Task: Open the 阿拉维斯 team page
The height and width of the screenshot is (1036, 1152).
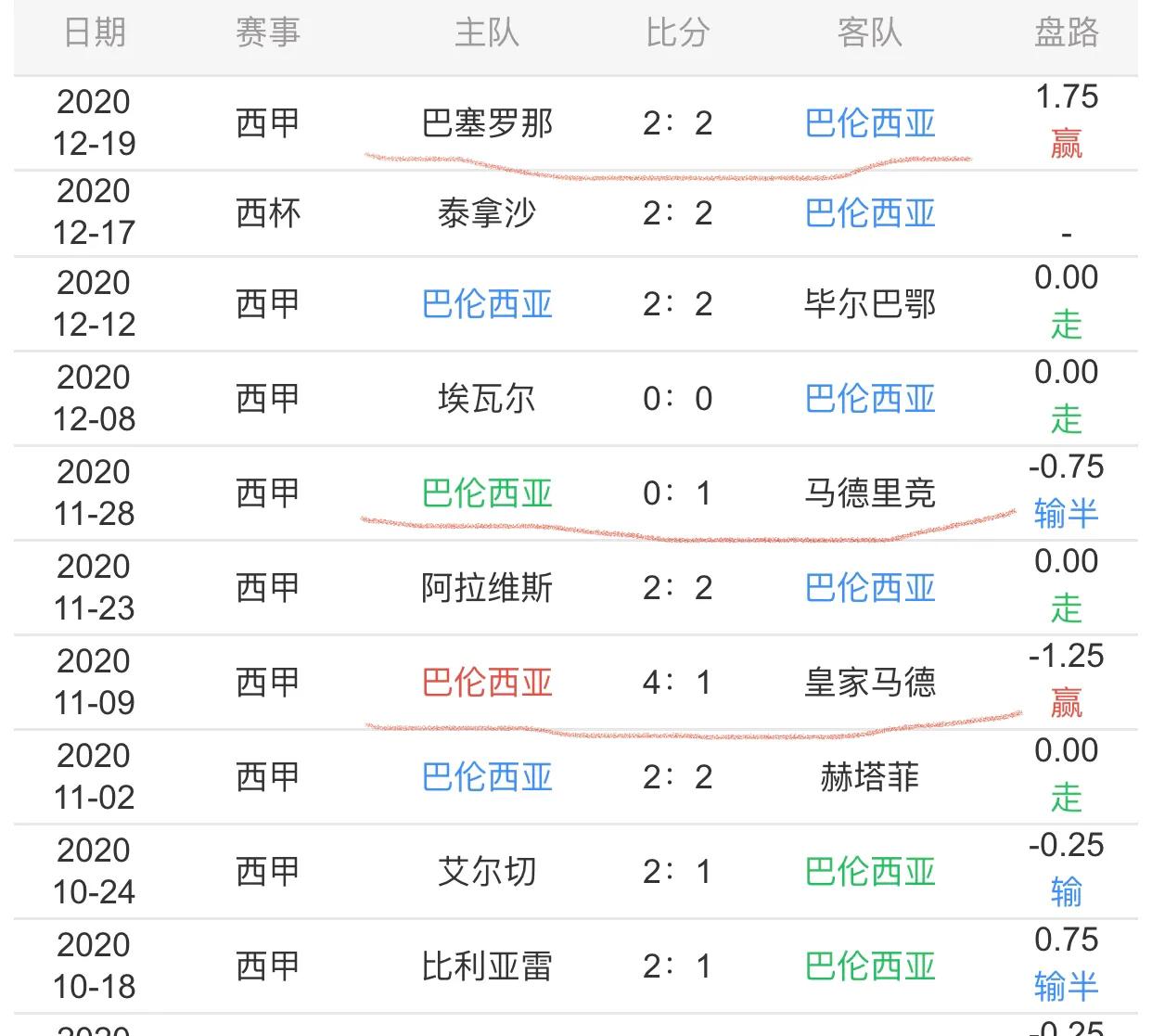Action: (486, 589)
